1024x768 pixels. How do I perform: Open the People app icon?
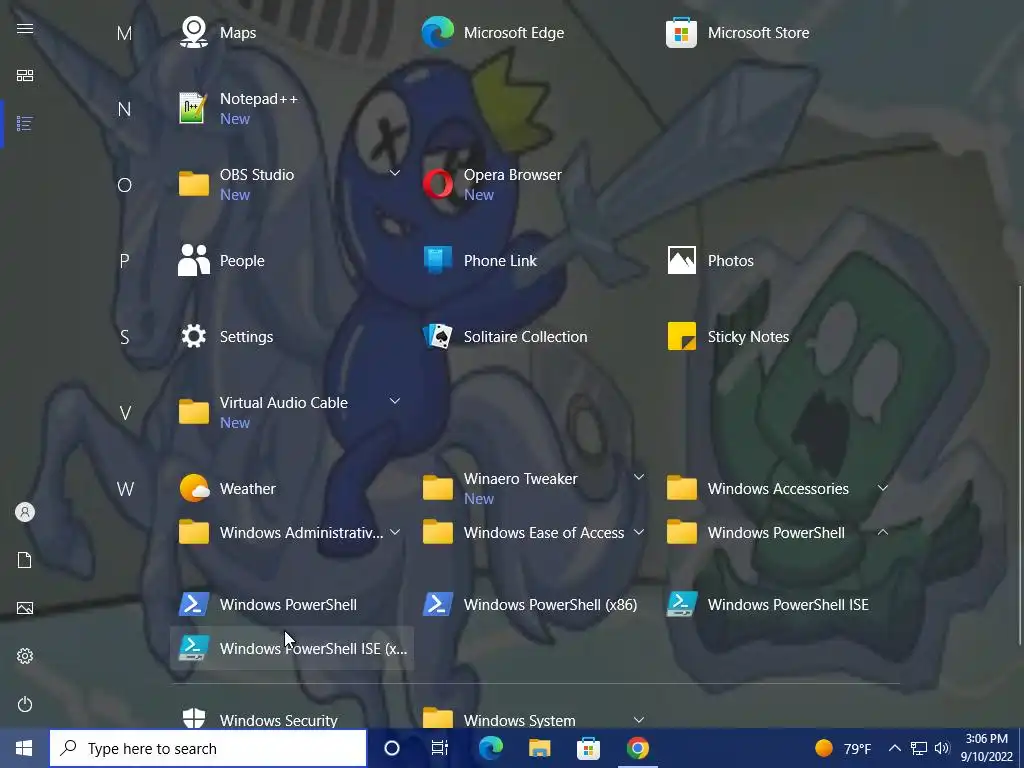pos(193,261)
